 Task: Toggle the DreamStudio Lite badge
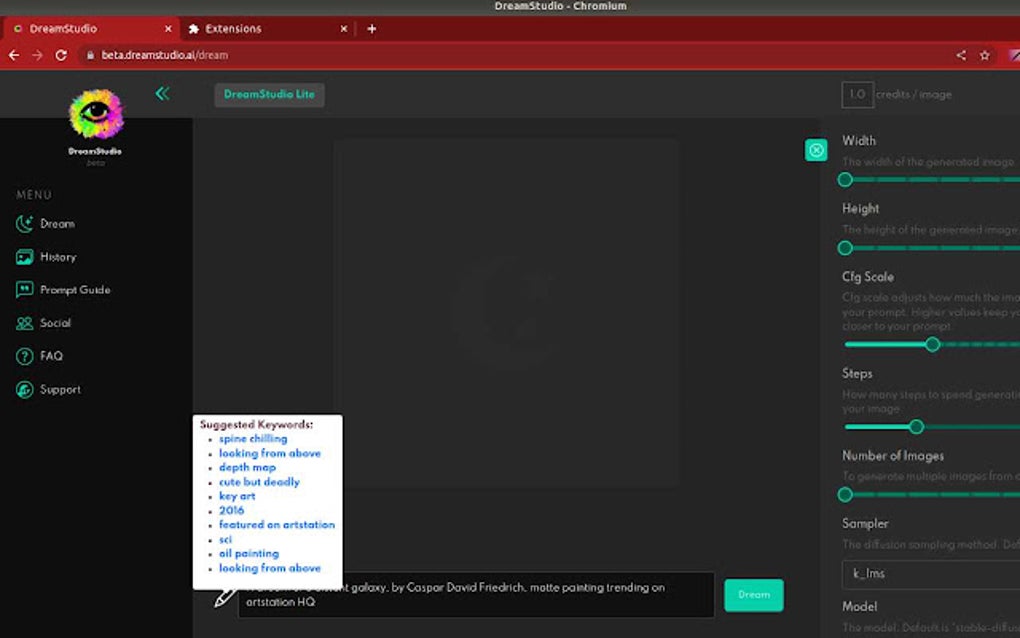tap(269, 94)
